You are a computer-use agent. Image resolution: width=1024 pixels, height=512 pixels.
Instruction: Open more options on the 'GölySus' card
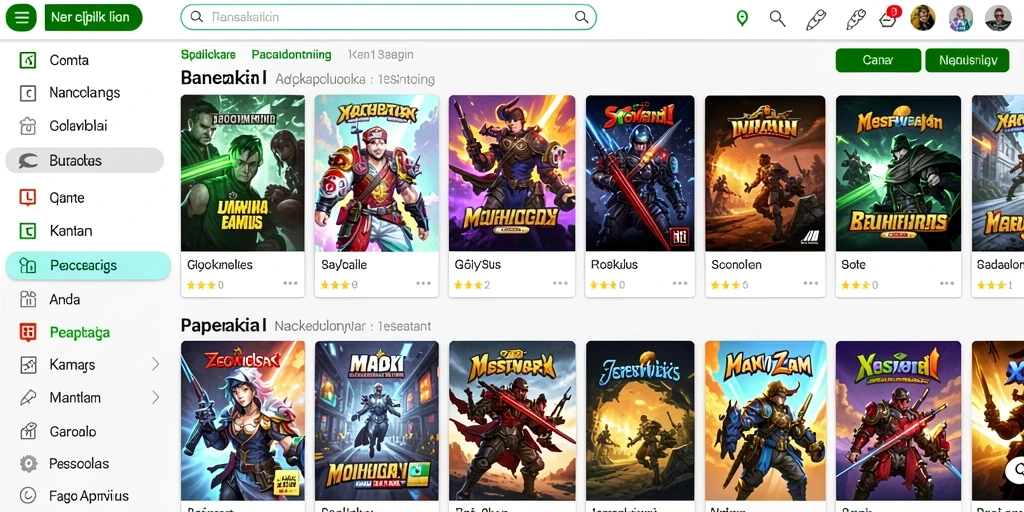point(560,283)
